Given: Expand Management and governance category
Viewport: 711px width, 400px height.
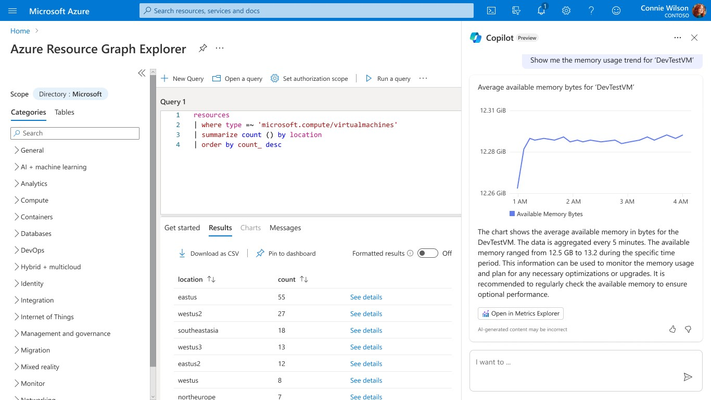Looking at the screenshot, I should [16, 333].
